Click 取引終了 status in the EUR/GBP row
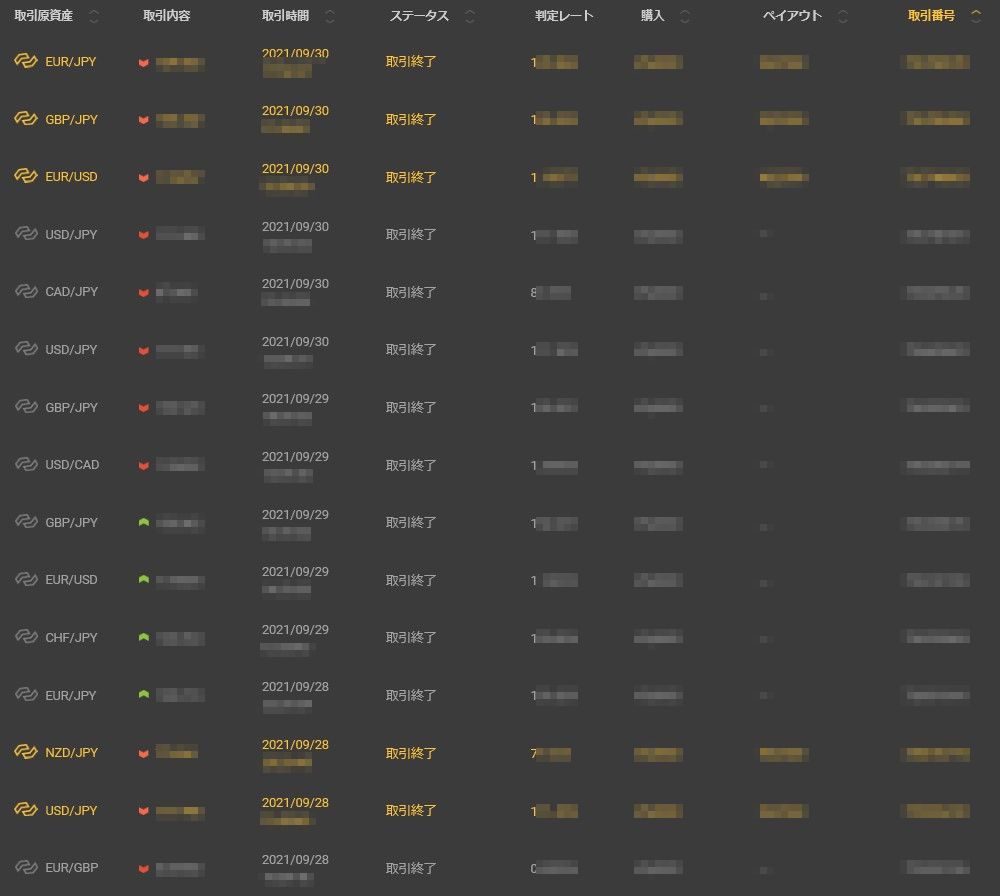 point(411,868)
